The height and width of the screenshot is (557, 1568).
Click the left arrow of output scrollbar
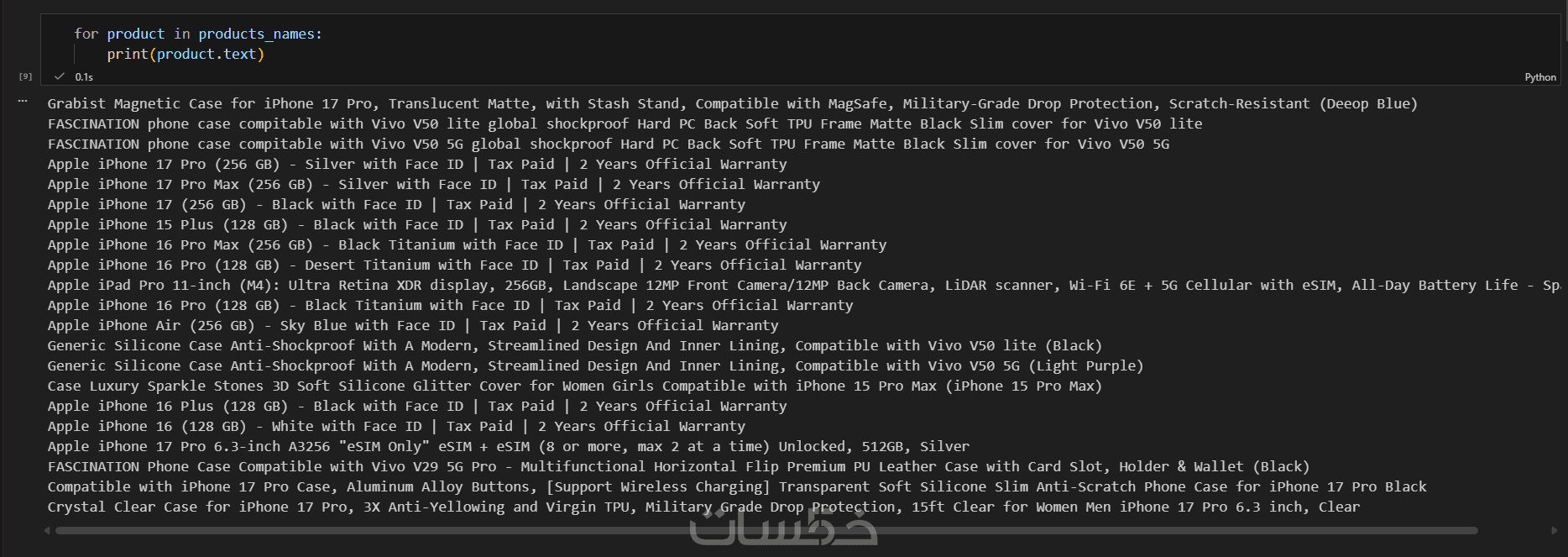coord(47,530)
